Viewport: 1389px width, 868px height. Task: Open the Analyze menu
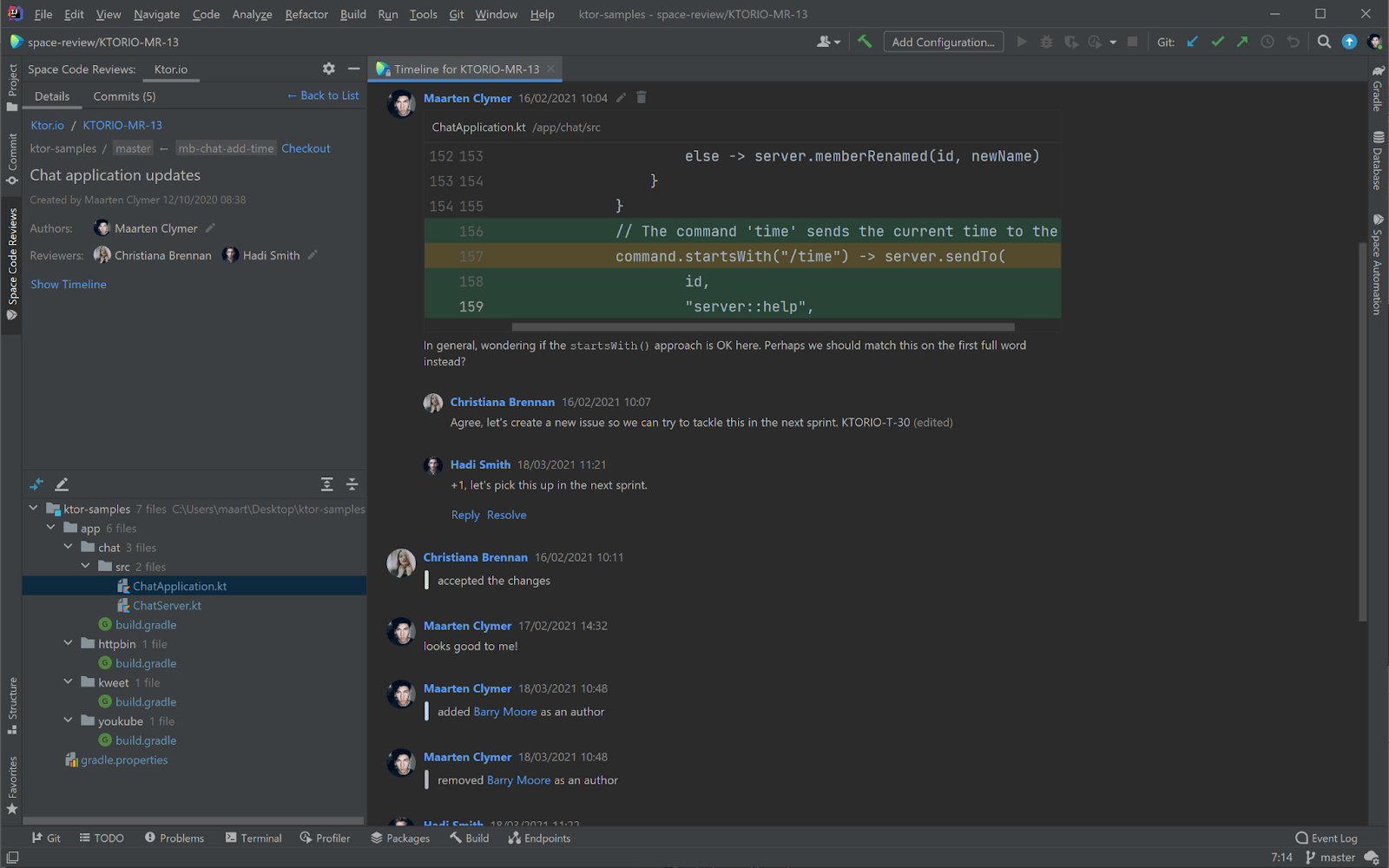pyautogui.click(x=252, y=14)
